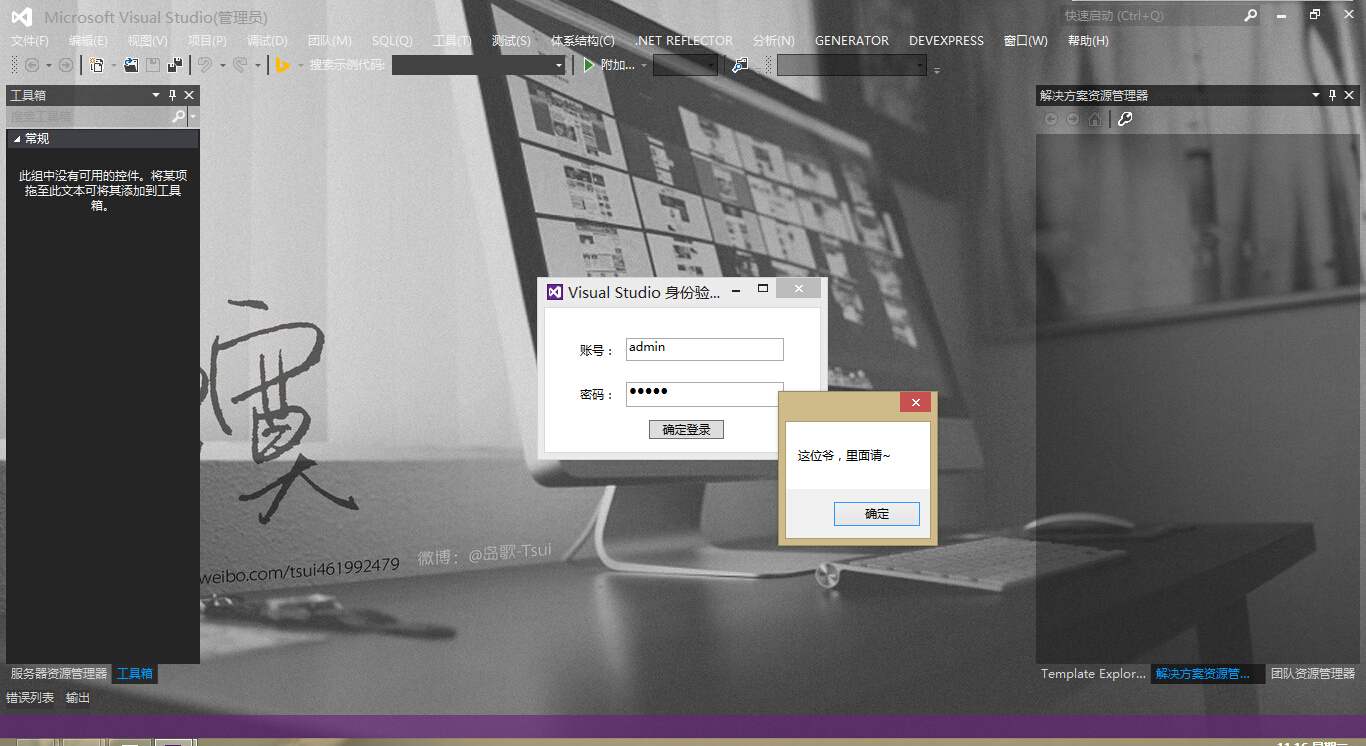Open the solution configuration combo box after 附加

coord(685,66)
